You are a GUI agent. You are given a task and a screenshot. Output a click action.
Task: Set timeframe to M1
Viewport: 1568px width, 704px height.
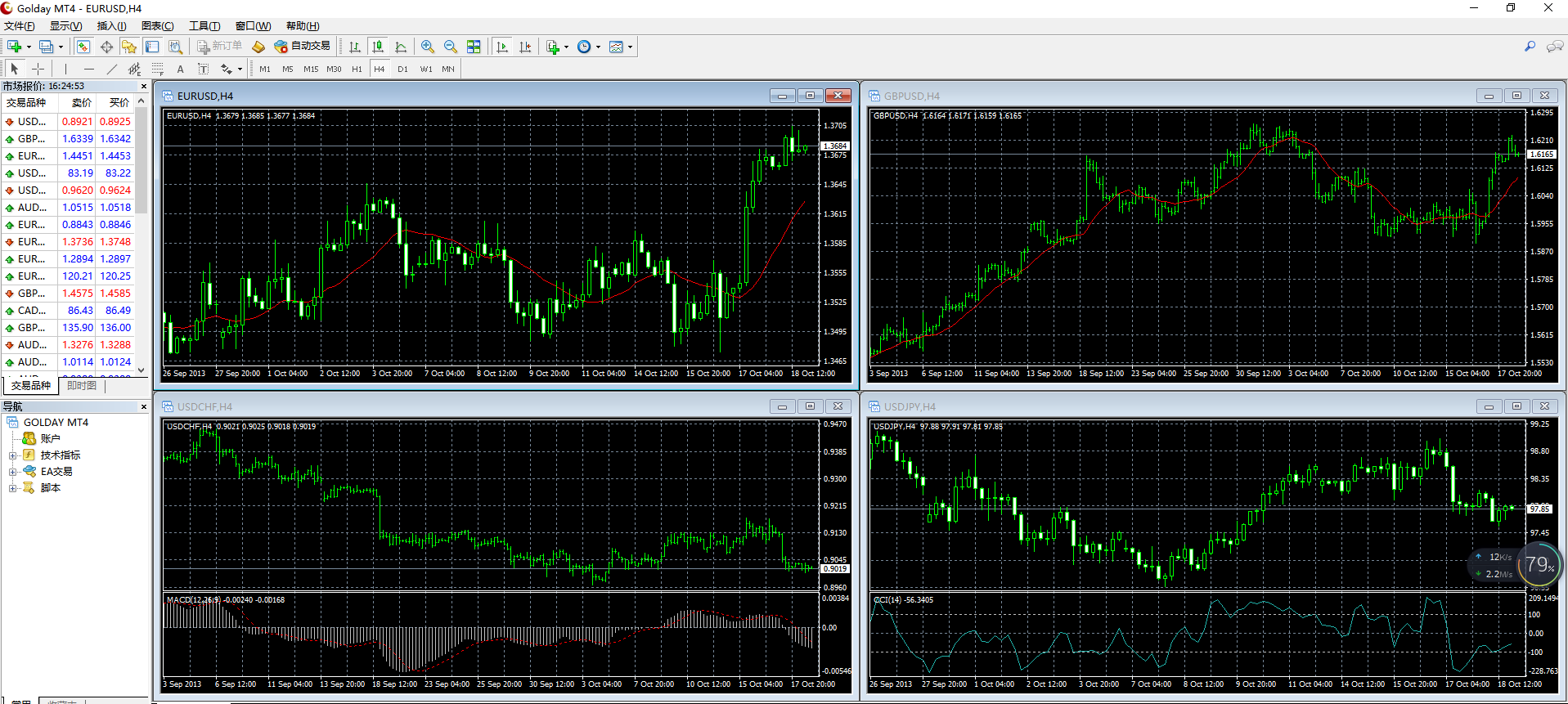point(265,69)
